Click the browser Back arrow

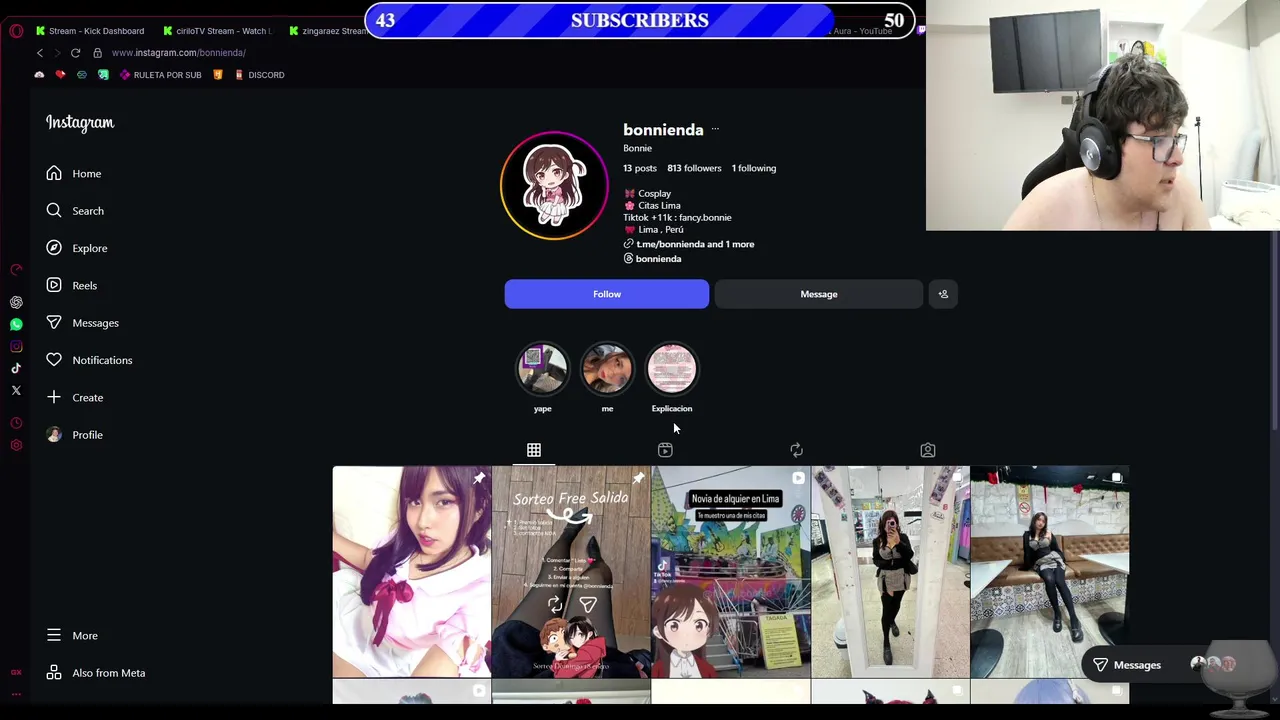tap(40, 53)
